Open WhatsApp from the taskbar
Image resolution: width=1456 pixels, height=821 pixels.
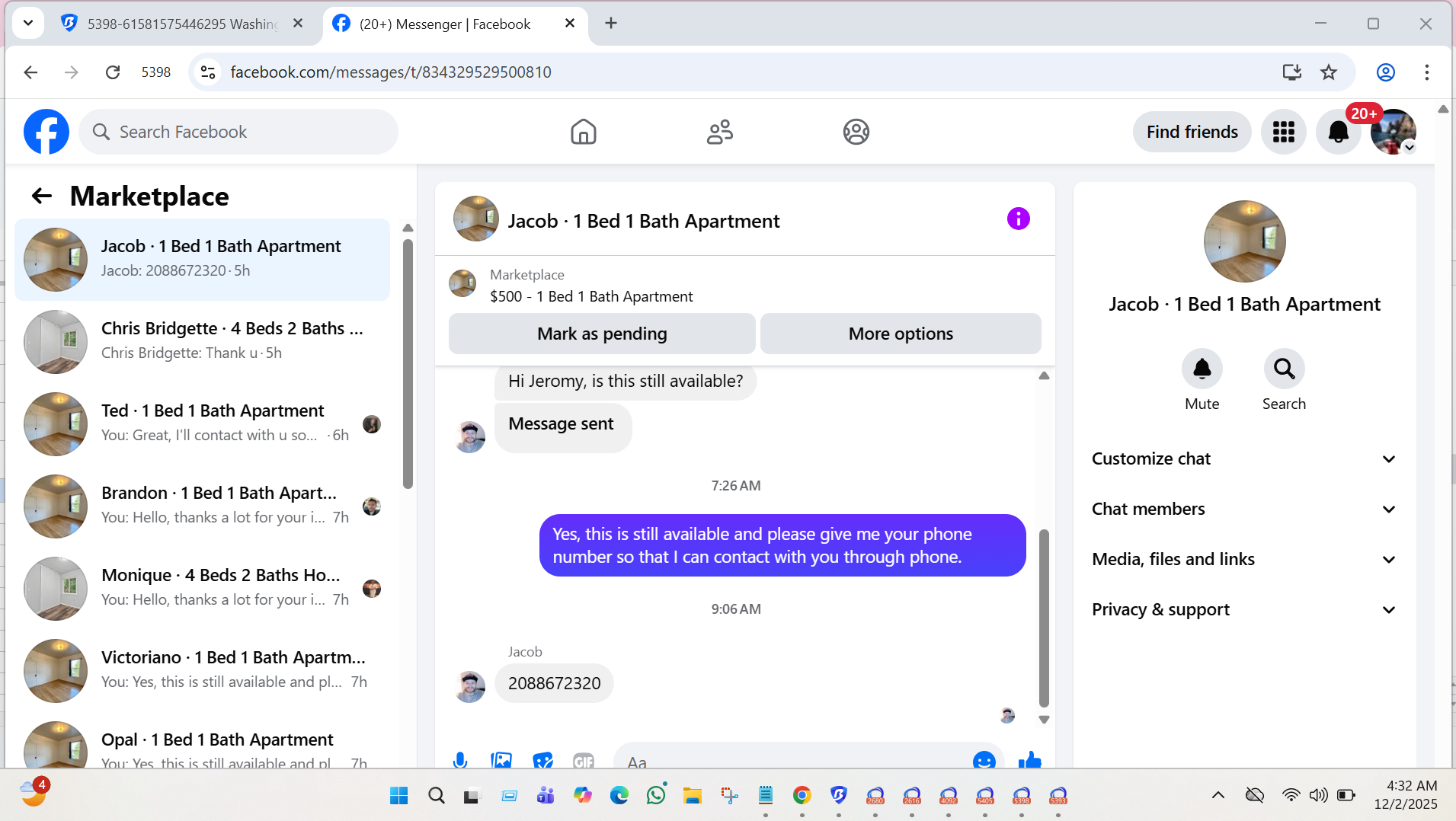coord(656,796)
